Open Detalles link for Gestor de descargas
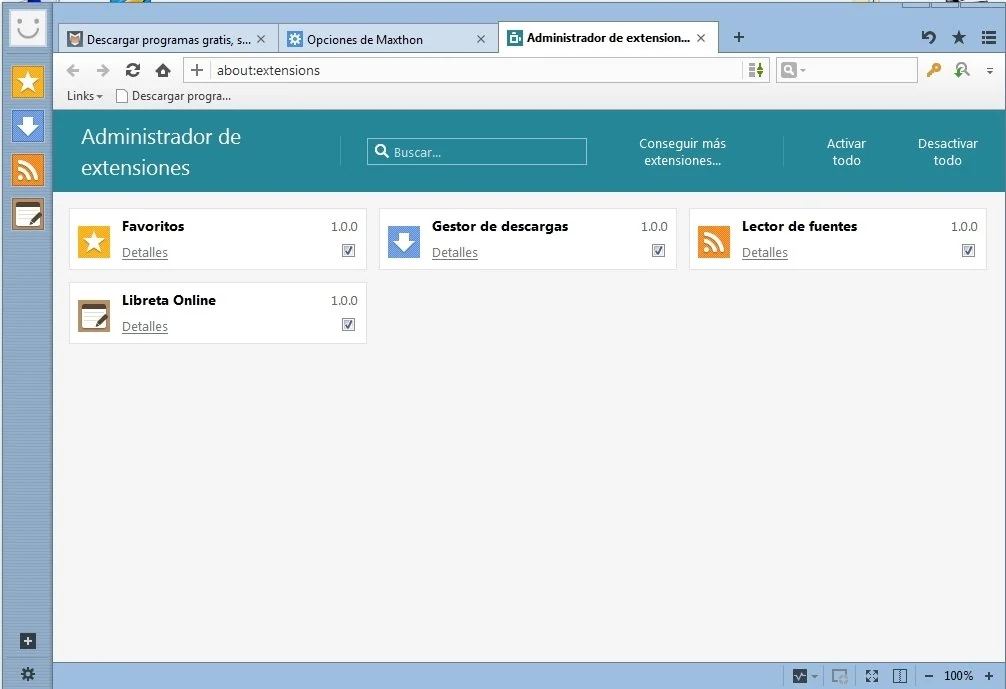The height and width of the screenshot is (689, 1006). tap(455, 253)
